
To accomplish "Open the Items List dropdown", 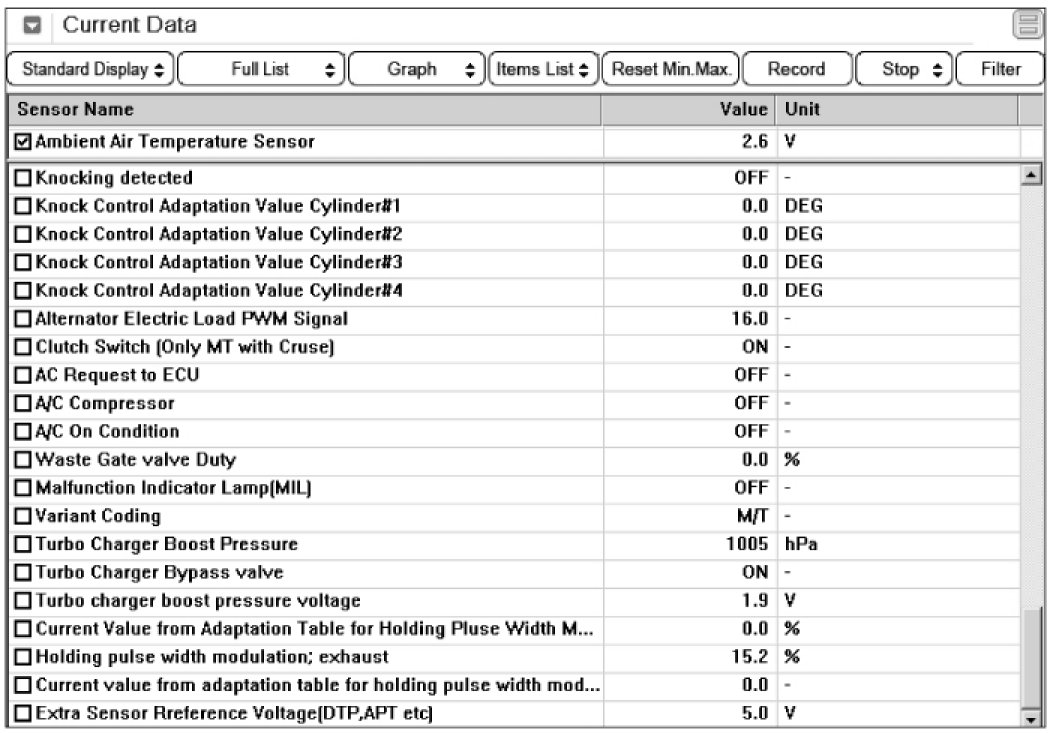I will (543, 70).
